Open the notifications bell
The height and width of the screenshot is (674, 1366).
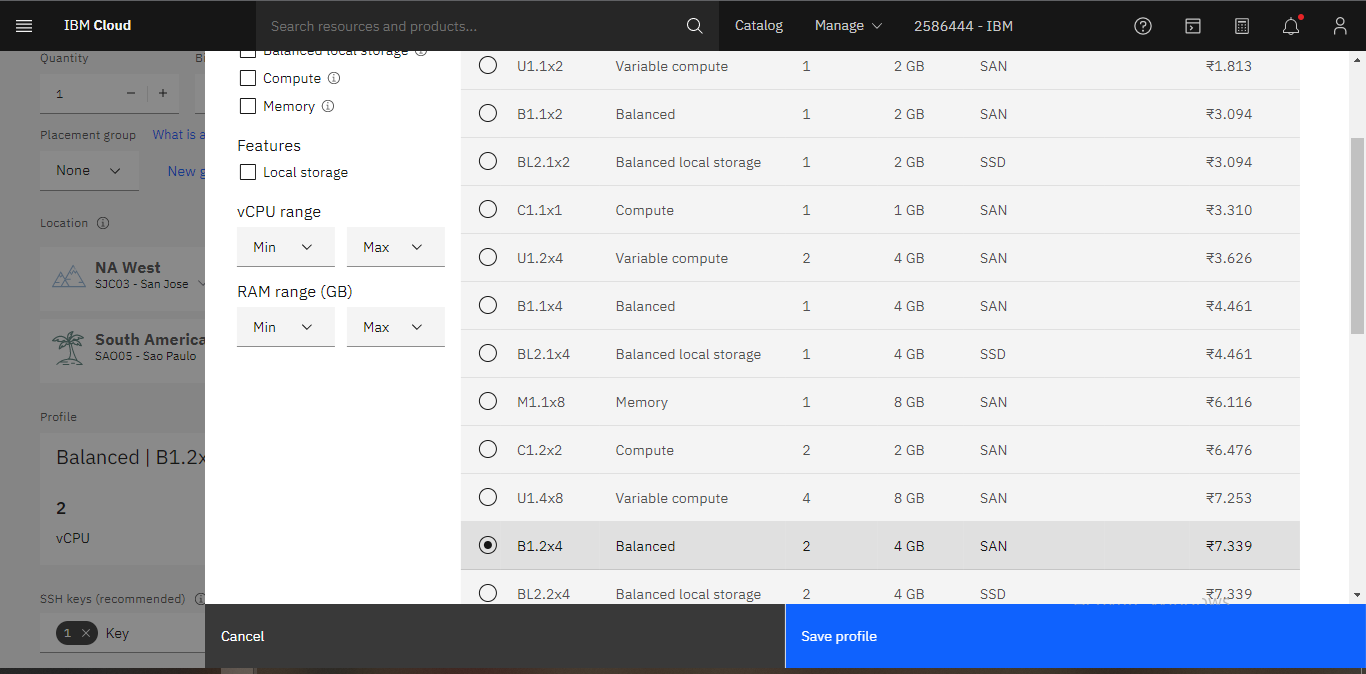click(x=1291, y=26)
